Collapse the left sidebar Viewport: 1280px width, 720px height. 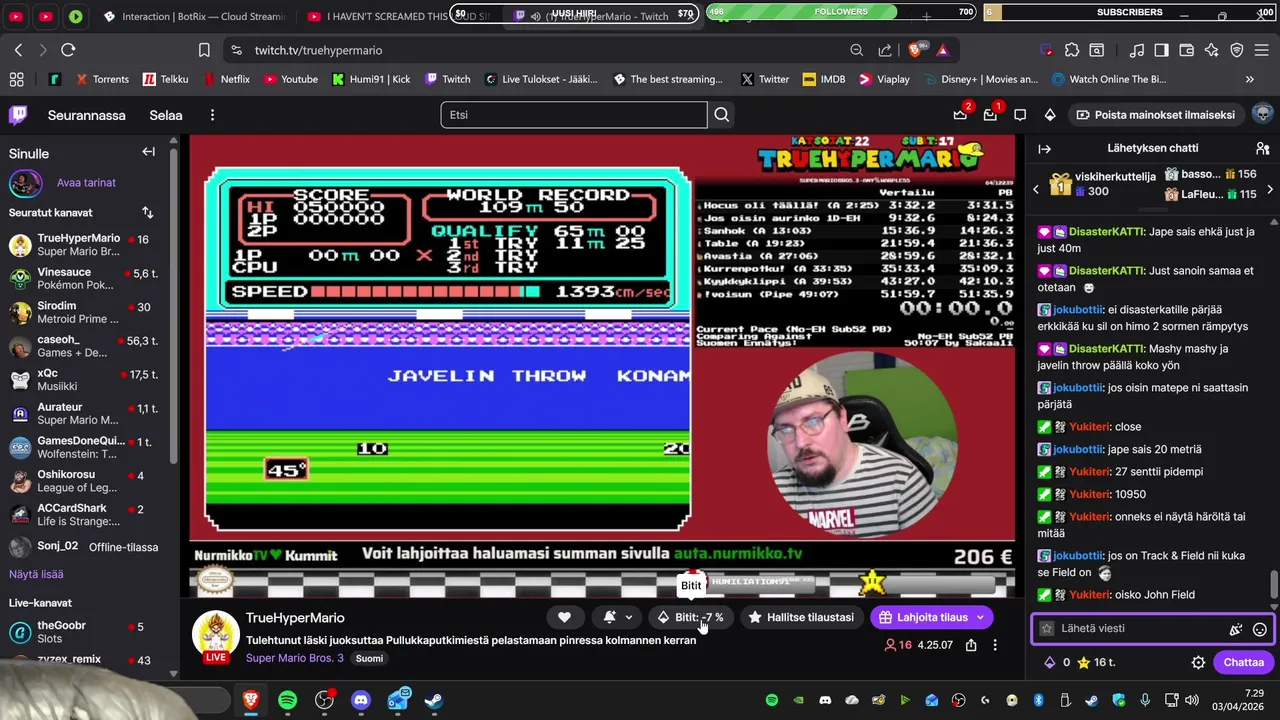coord(148,152)
